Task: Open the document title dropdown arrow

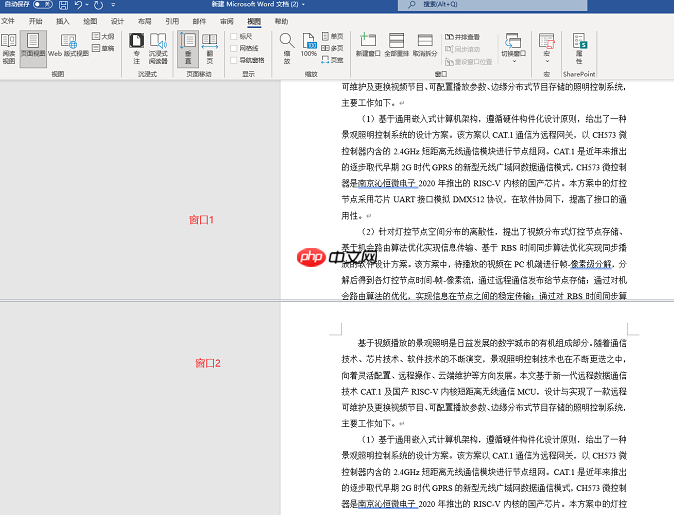Action: 303,4
